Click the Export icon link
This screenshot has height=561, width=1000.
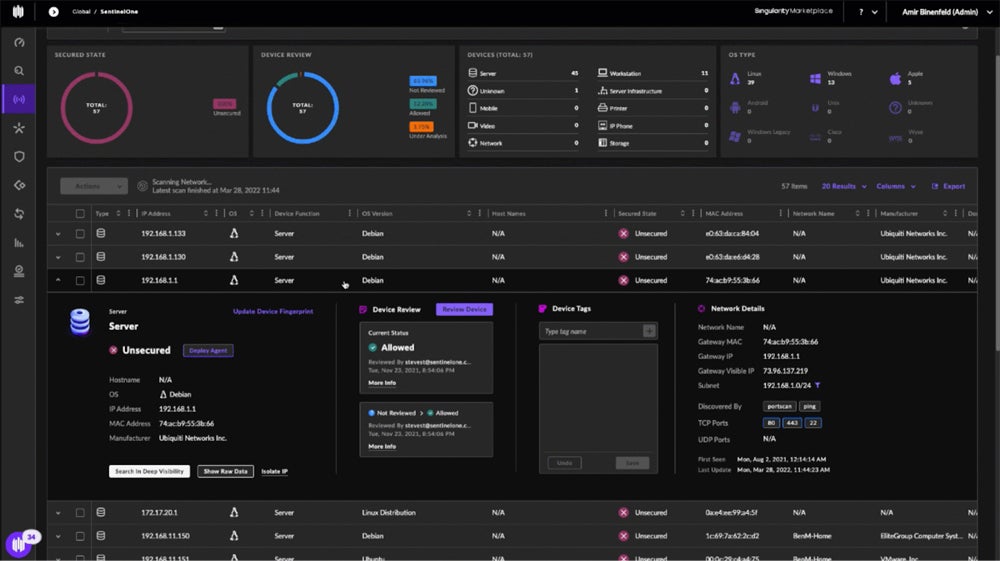[x=948, y=186]
